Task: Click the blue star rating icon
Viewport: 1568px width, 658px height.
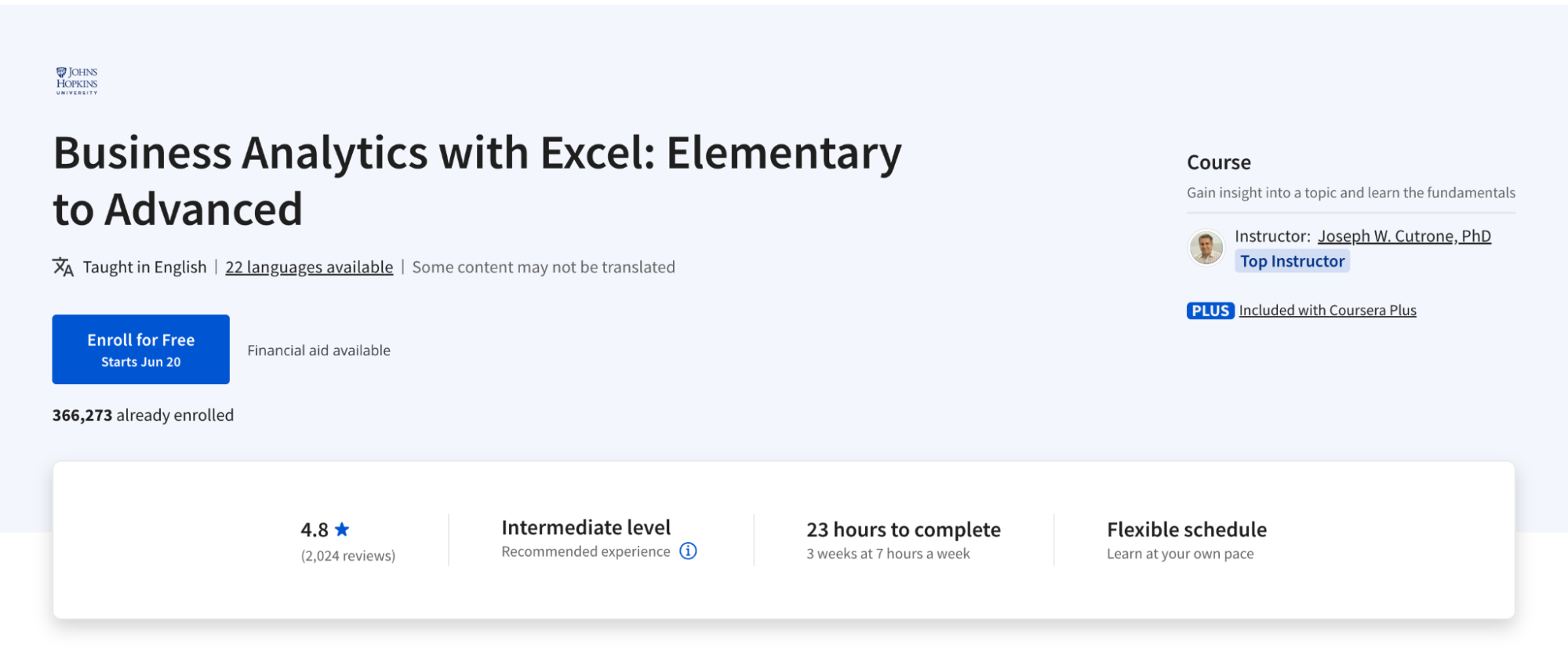Action: tap(343, 529)
